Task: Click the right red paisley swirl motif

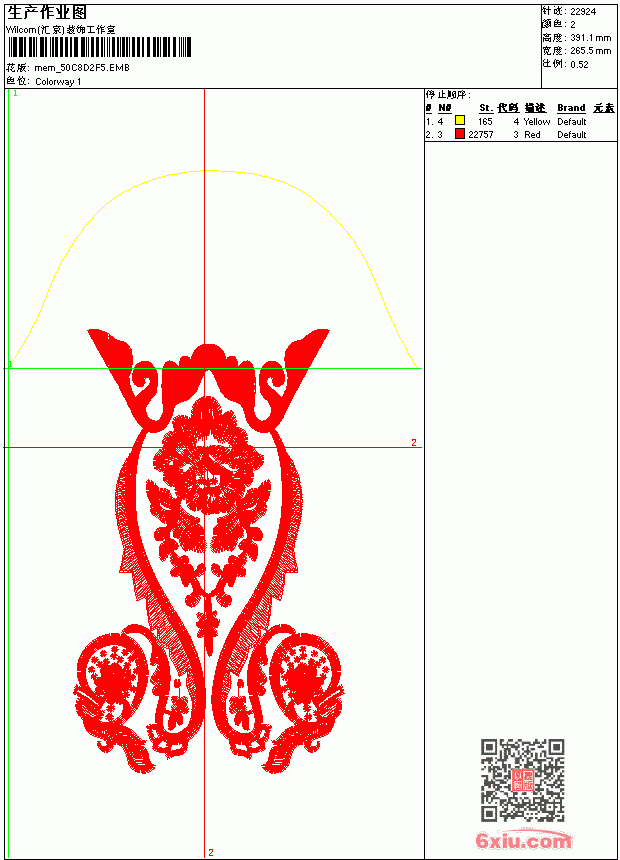Action: pyautogui.click(x=303, y=697)
